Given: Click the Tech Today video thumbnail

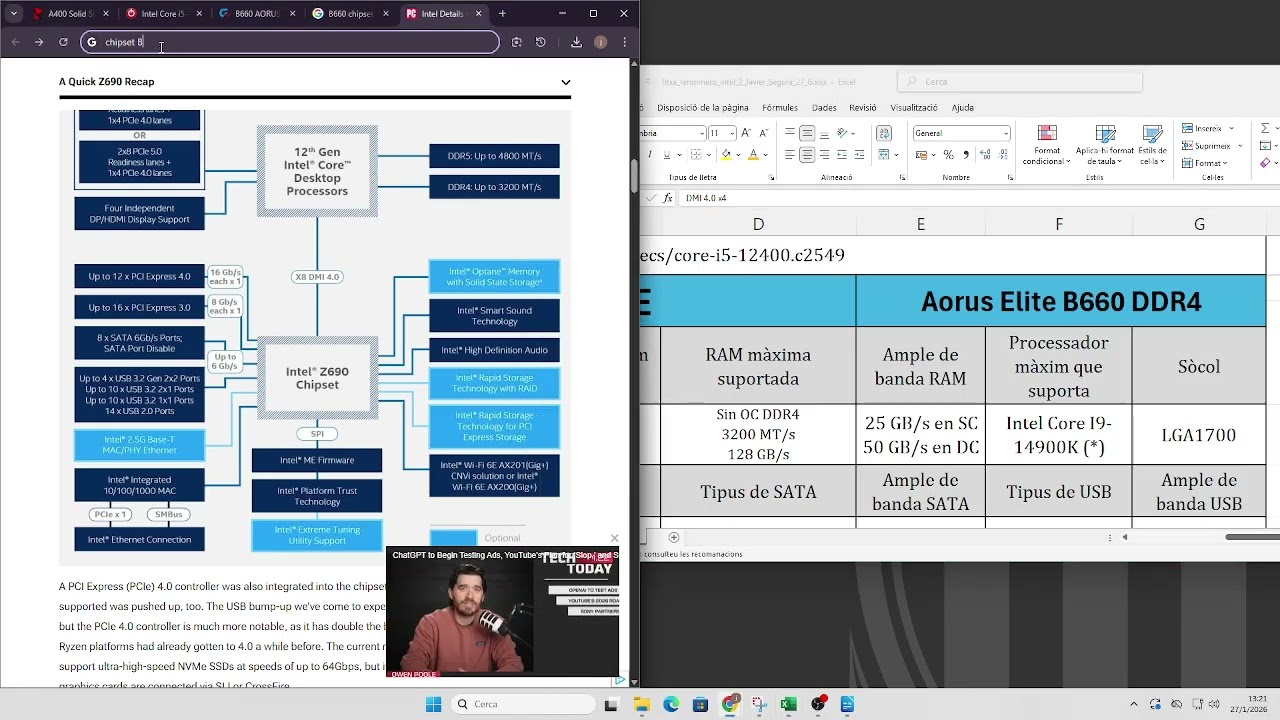Looking at the screenshot, I should (503, 613).
